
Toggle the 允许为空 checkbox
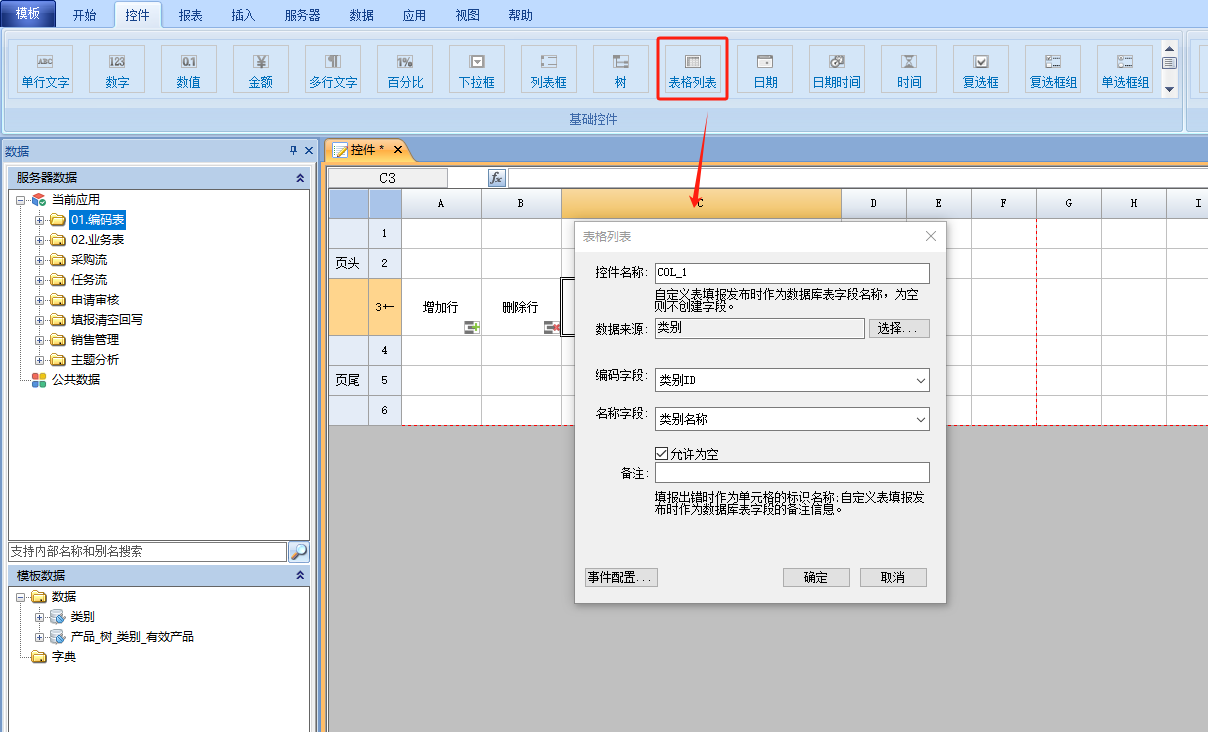coord(662,453)
